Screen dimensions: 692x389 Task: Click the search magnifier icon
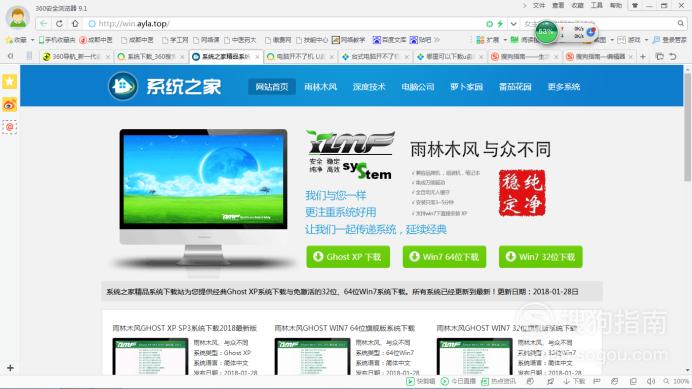coord(681,23)
